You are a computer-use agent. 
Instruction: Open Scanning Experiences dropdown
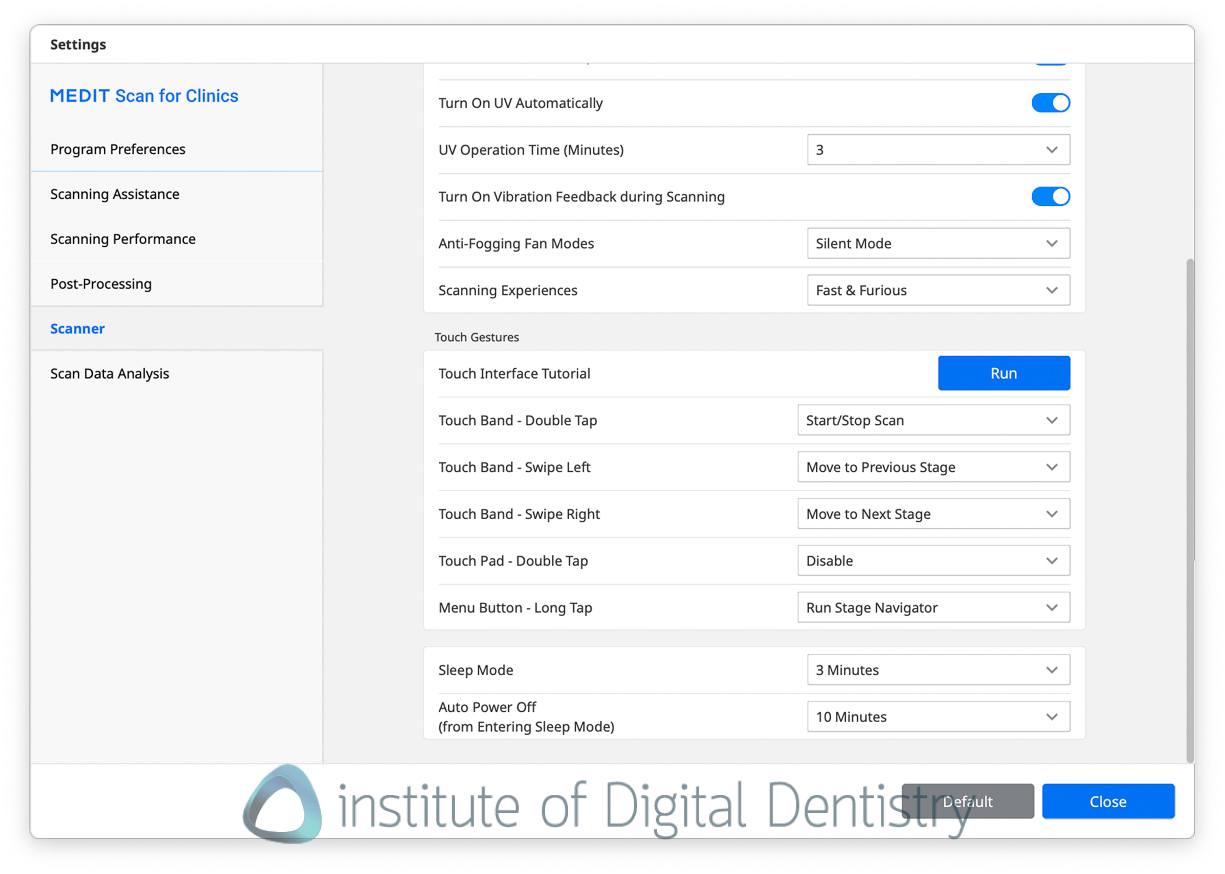click(937, 290)
